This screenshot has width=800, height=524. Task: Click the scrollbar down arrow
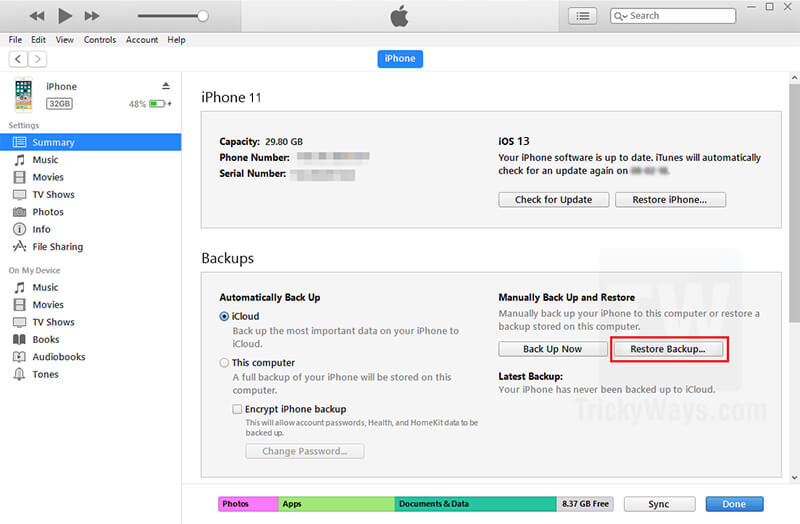794,478
